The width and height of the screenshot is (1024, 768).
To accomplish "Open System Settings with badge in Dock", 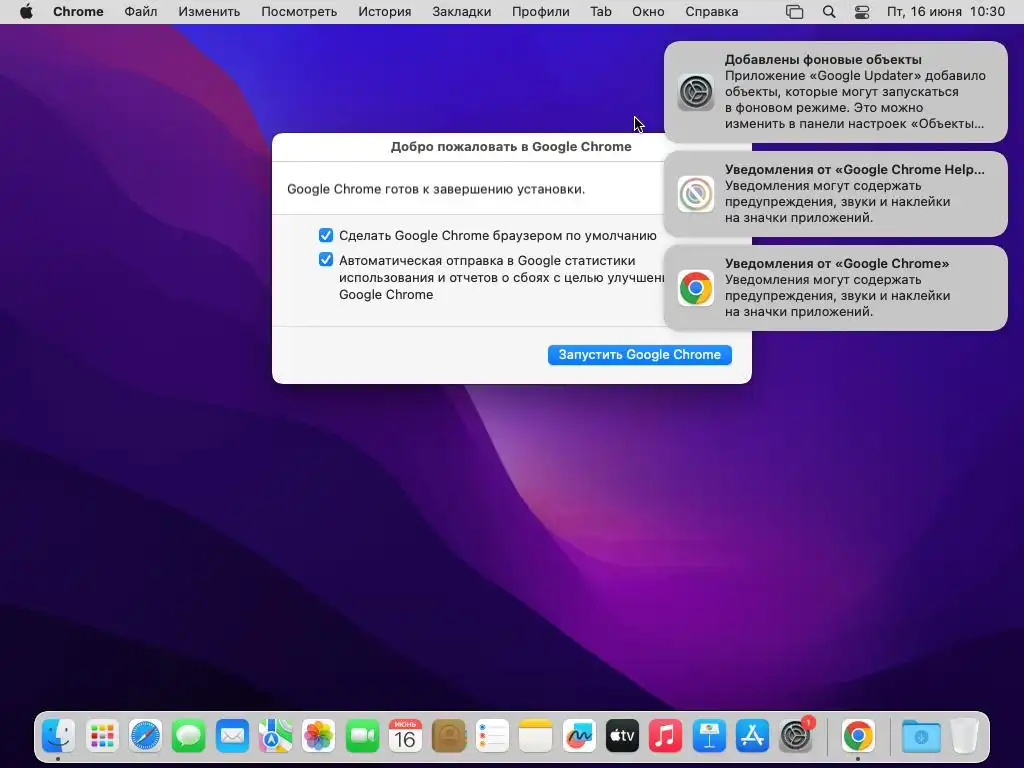I will [795, 737].
